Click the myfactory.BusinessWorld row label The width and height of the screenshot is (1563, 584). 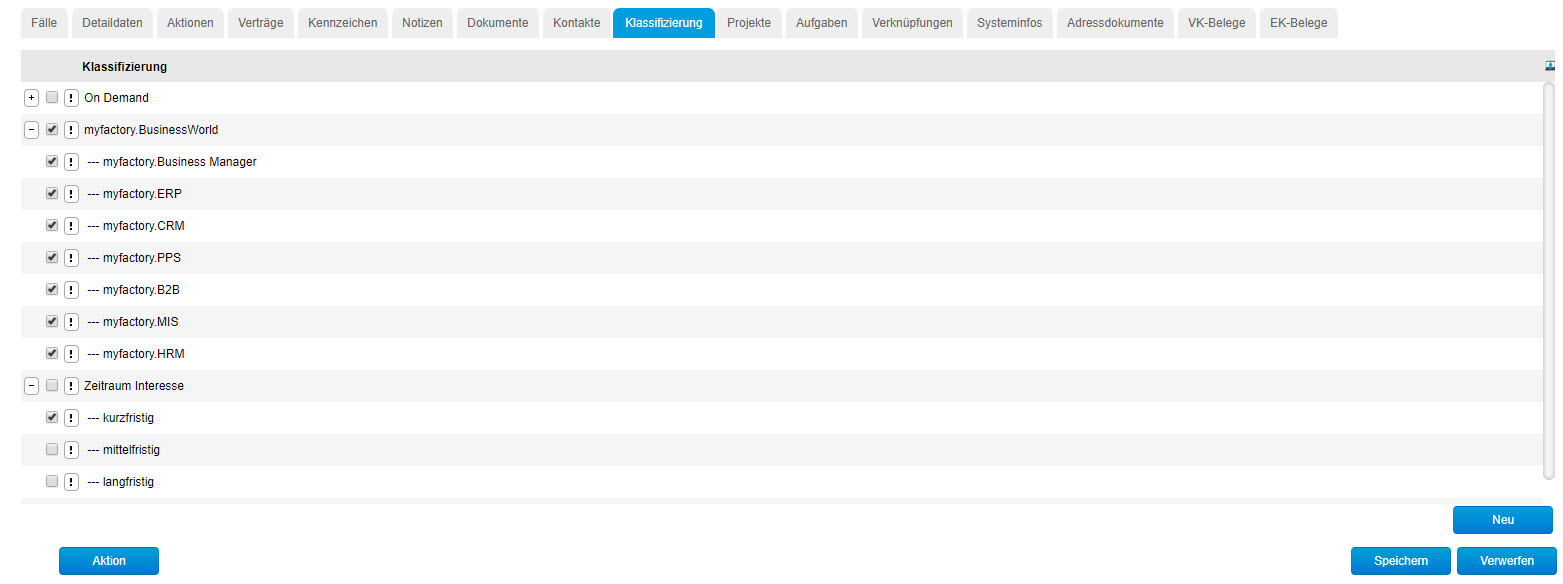(x=151, y=130)
